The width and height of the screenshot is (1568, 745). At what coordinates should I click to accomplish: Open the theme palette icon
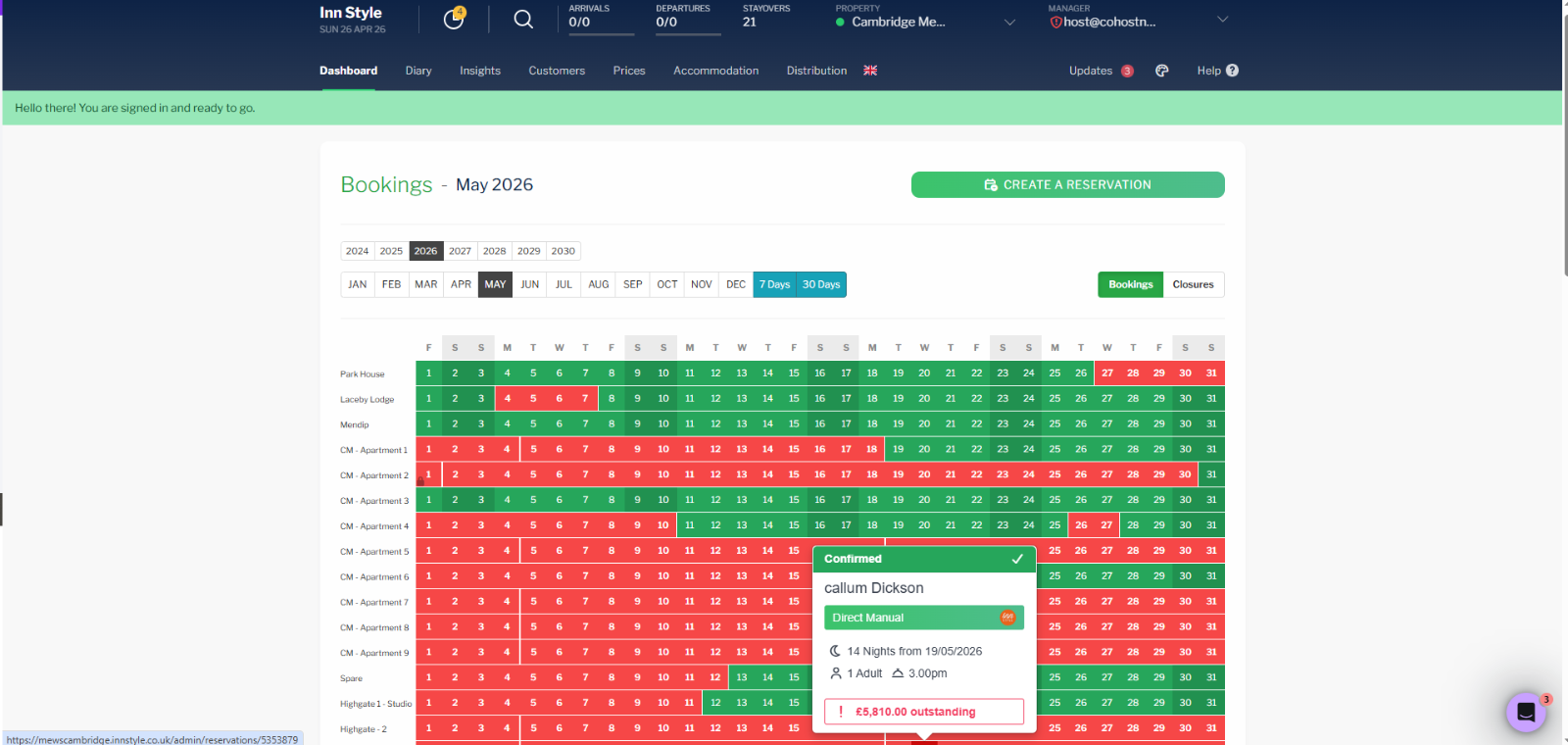[1161, 71]
